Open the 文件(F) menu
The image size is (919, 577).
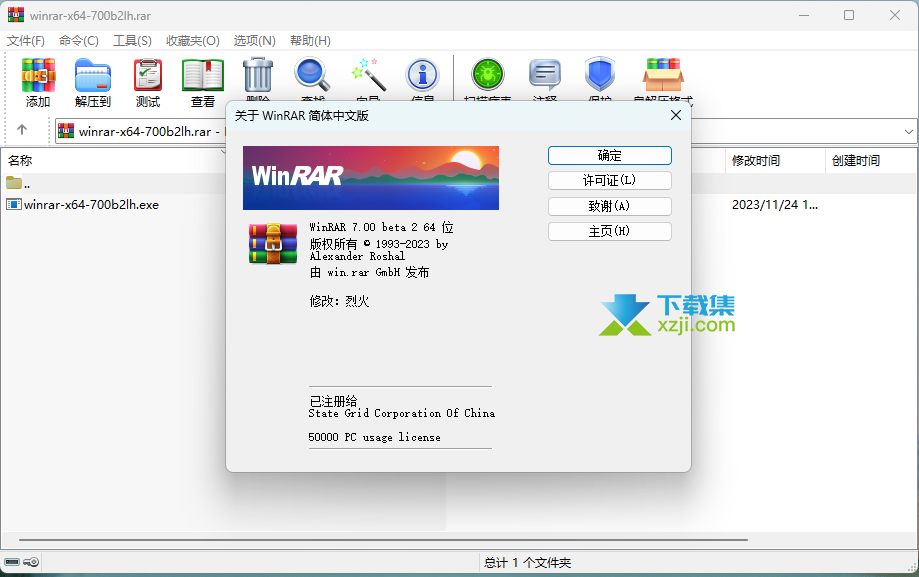click(x=26, y=40)
